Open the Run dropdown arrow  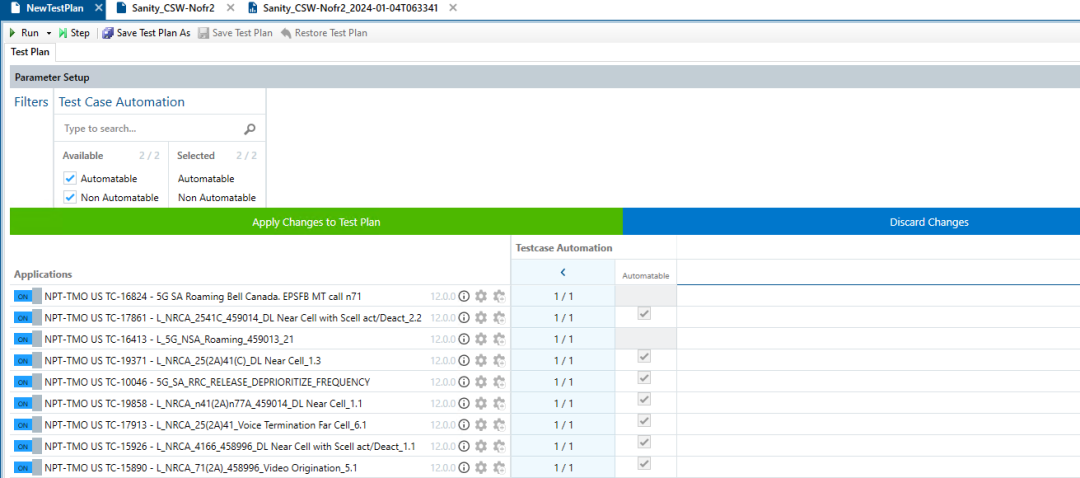pyautogui.click(x=49, y=33)
